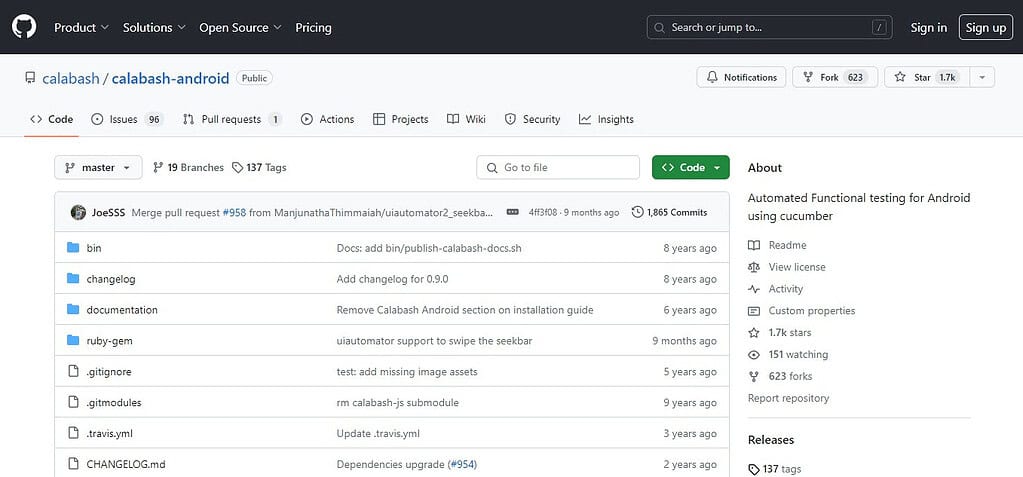Click the 1,865 Commits link

click(669, 212)
